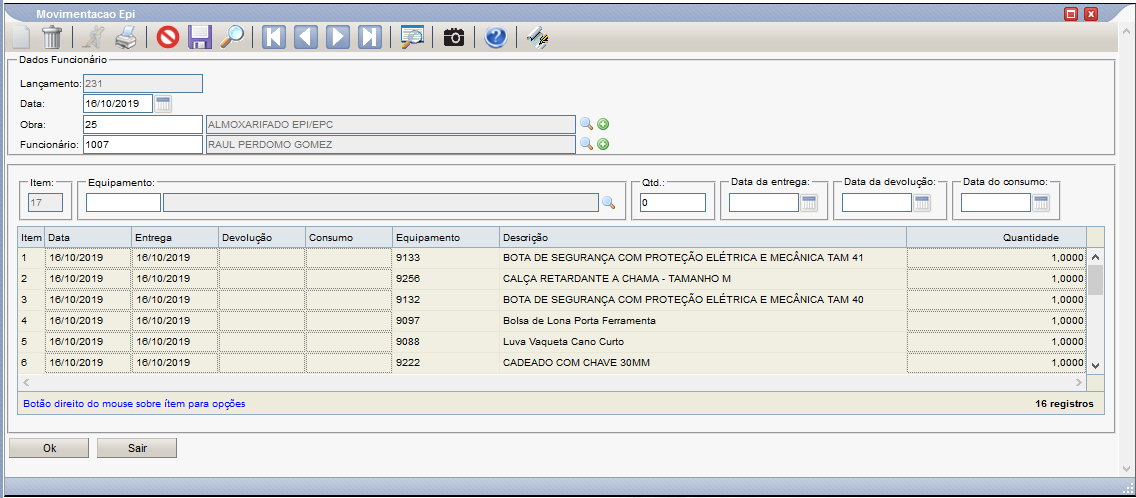The image size is (1136, 498).
Task: Click the pen signature toolbar icon
Action: tap(537, 37)
